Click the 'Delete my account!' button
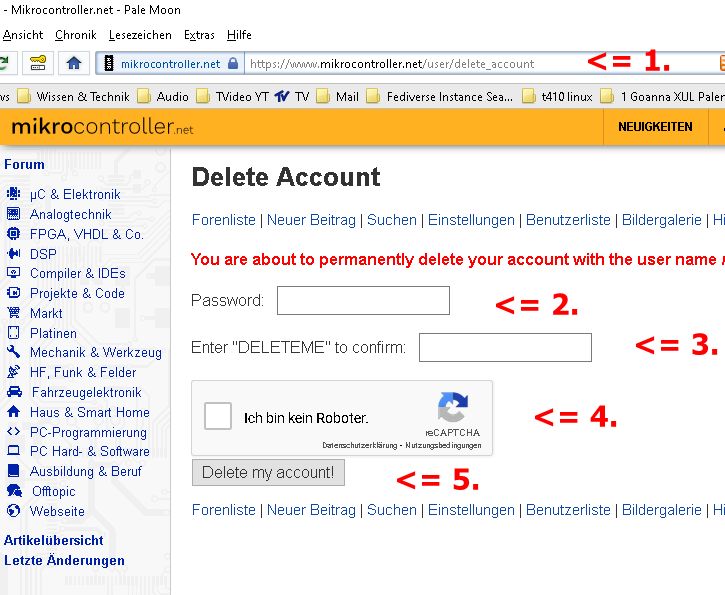Screen dimensions: 725x595 268,472
